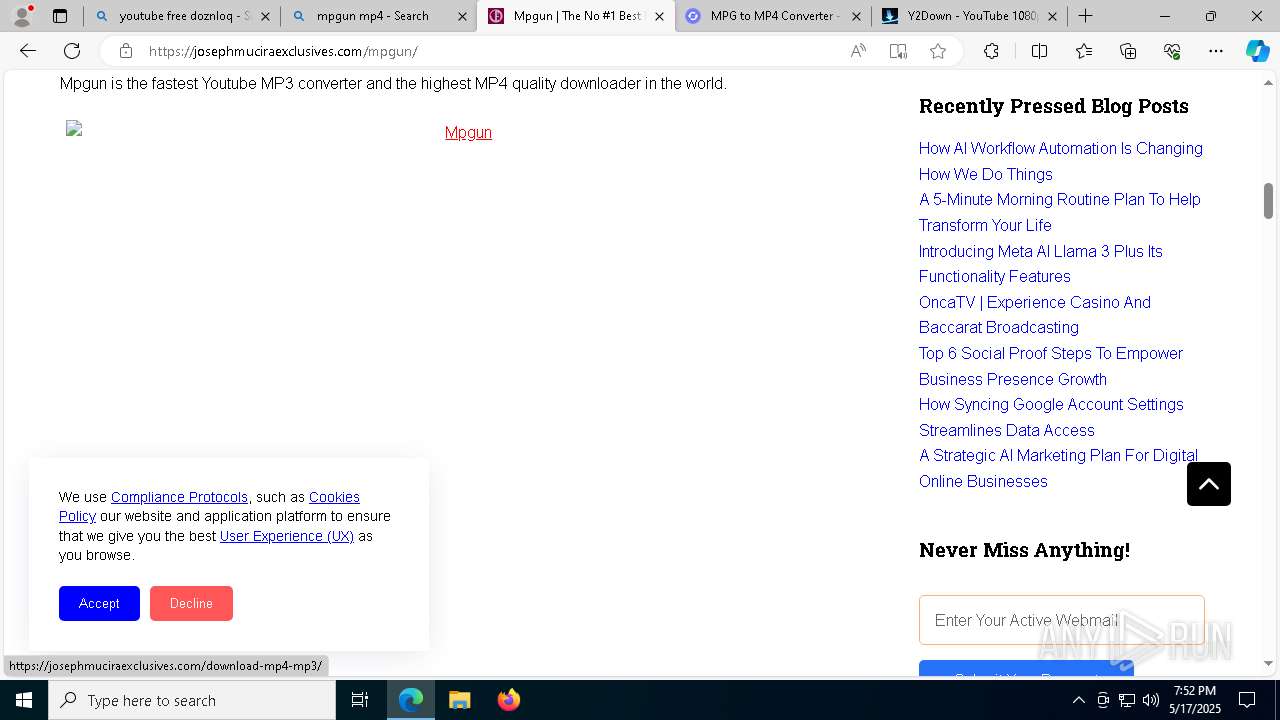1280x720 pixels.
Task: Open Introducing Meta AI Llama 3 post
Action: coord(1041,264)
